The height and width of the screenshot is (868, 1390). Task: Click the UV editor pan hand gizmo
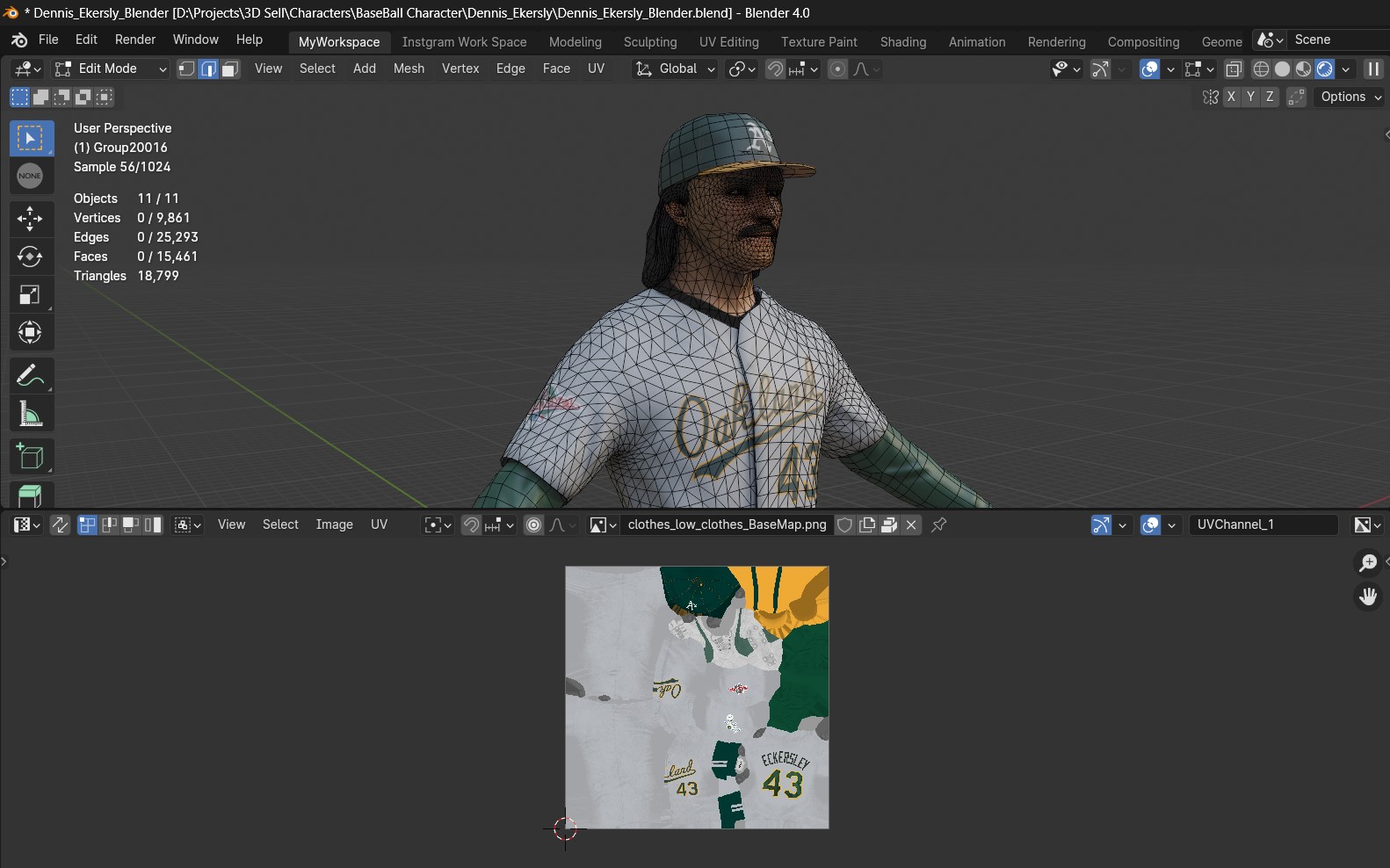point(1368,597)
